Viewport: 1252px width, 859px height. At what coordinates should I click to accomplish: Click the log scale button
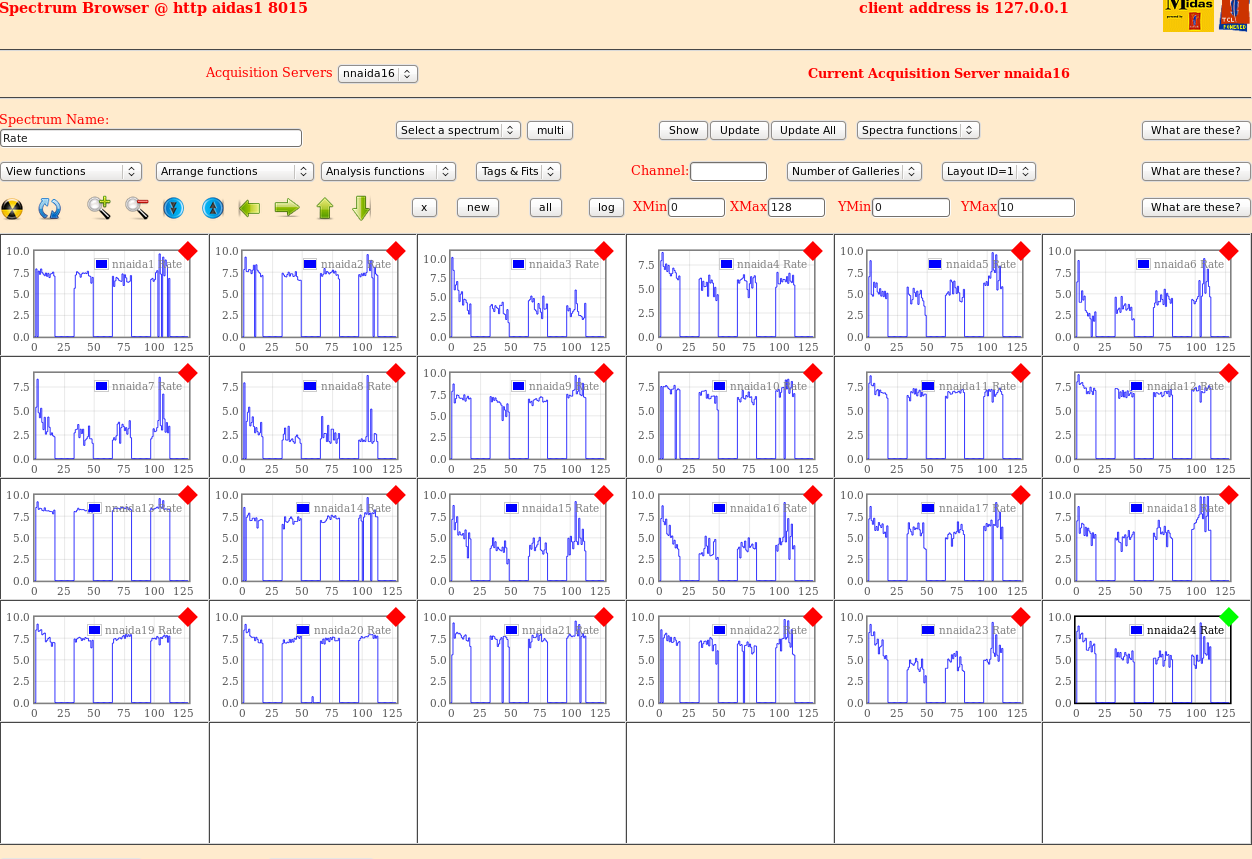(606, 208)
